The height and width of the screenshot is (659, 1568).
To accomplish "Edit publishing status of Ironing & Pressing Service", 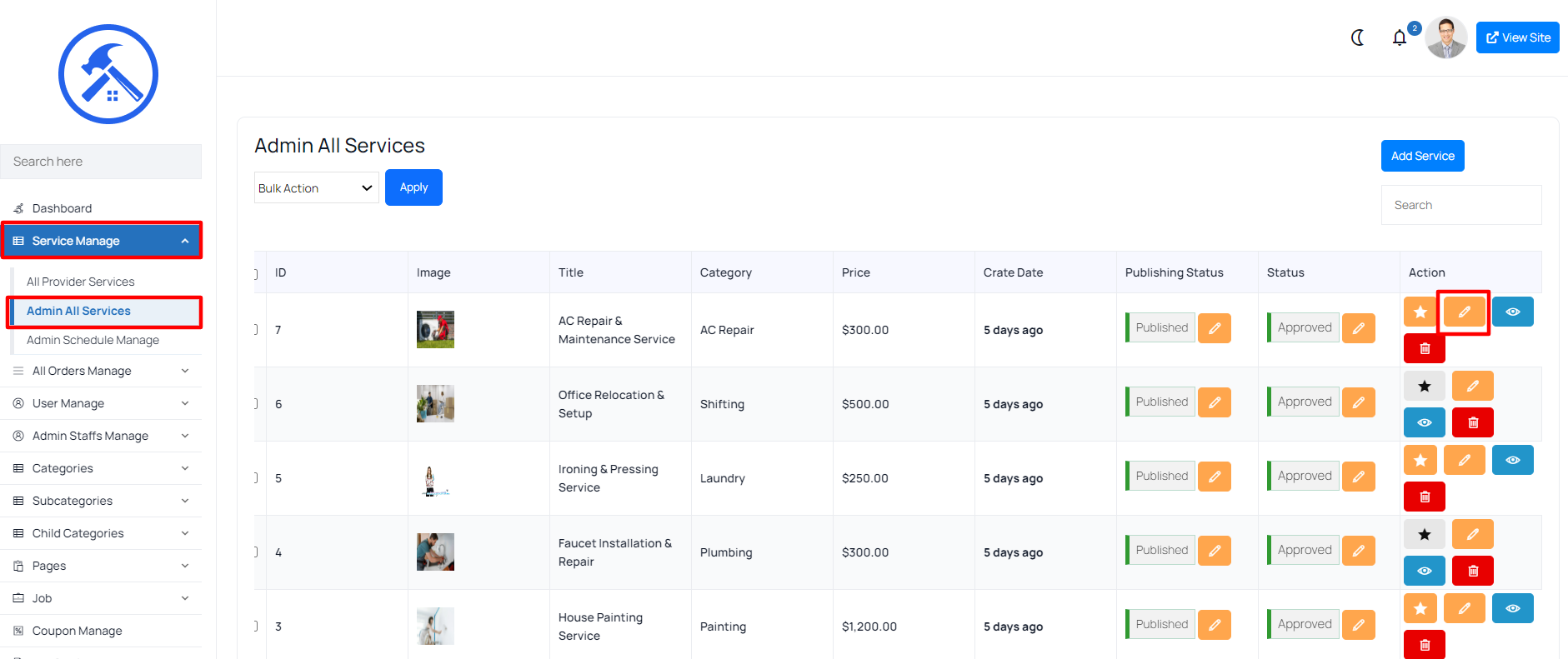I will pos(1214,477).
